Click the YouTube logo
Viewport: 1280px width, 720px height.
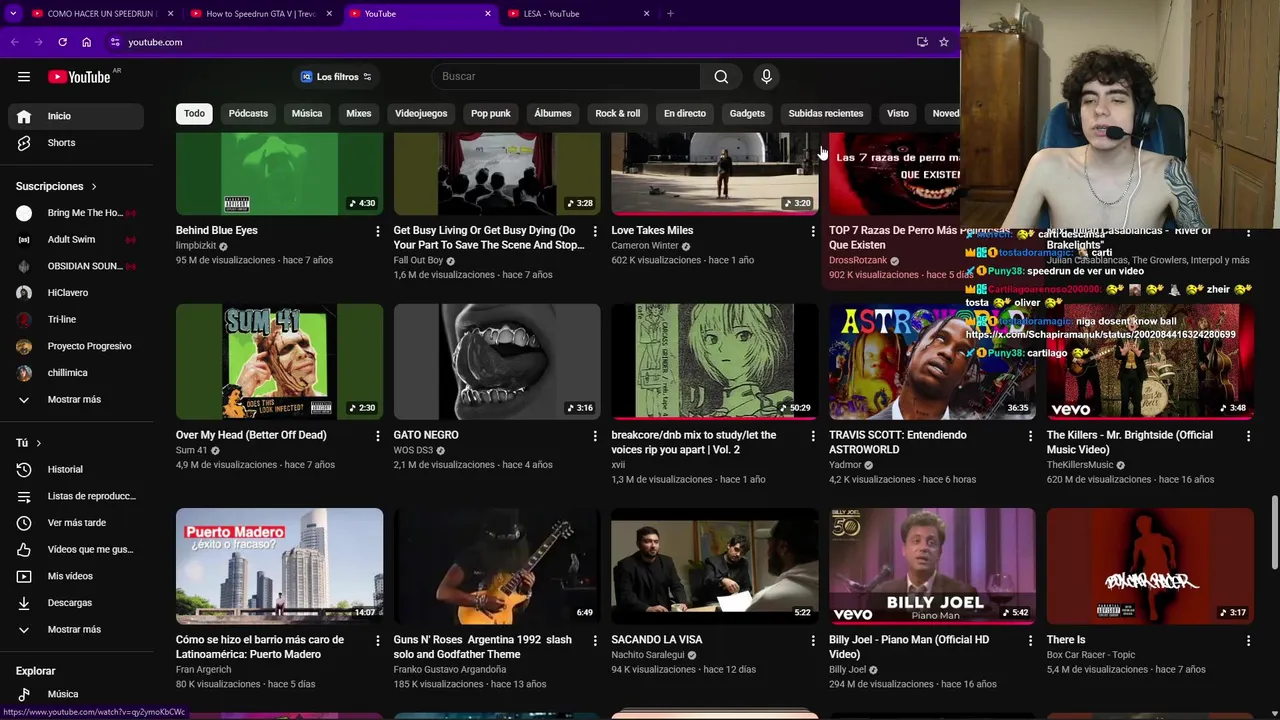pos(79,77)
